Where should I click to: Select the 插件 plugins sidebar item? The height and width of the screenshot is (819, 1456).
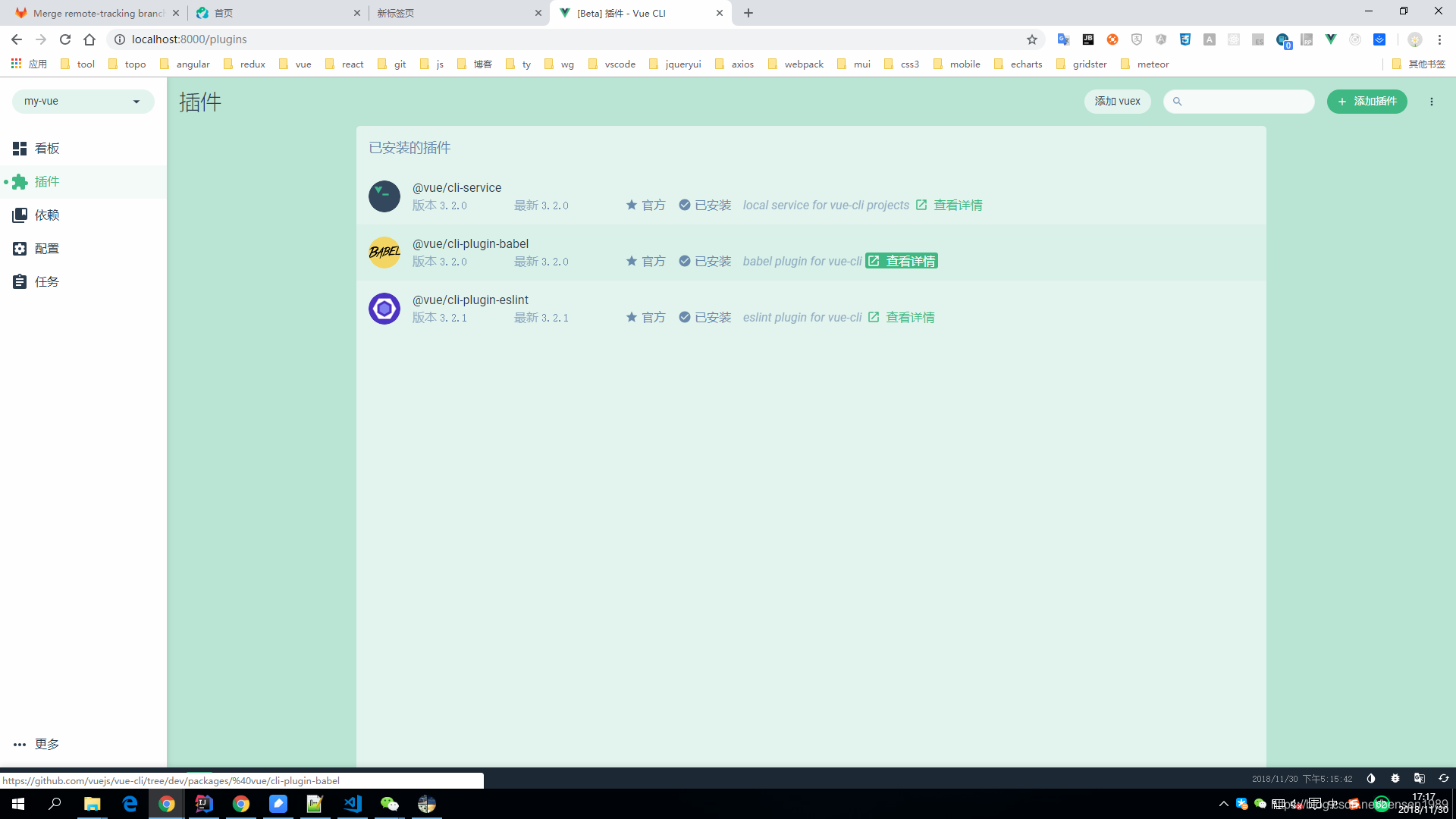[83, 182]
